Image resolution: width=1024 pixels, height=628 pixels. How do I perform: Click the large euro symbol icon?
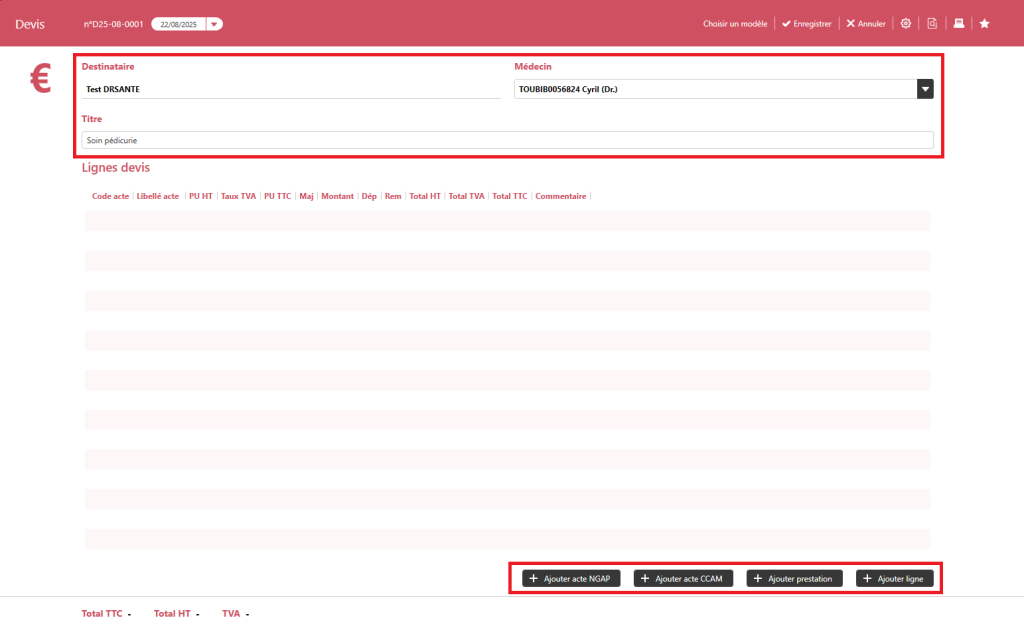tap(41, 79)
